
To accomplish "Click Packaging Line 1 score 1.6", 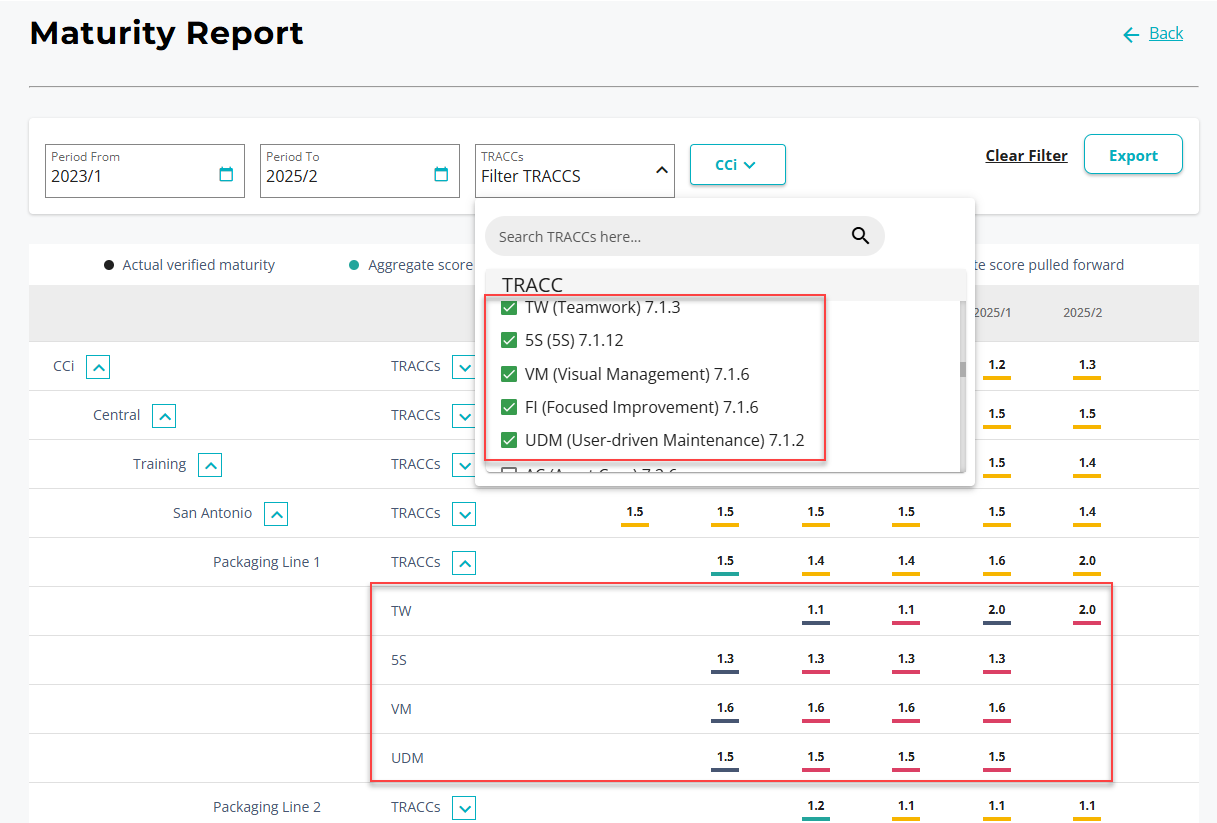I will [997, 562].
